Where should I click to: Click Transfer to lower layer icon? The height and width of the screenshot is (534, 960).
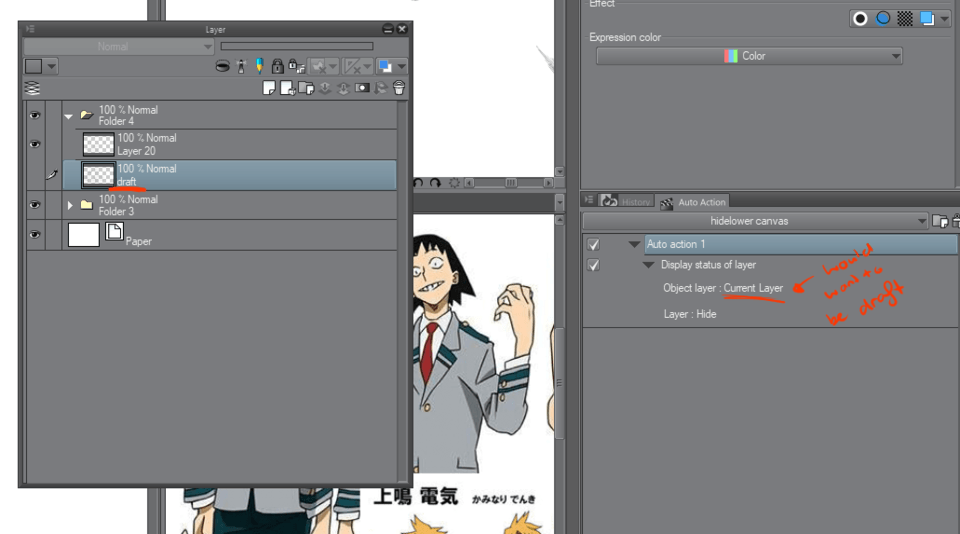click(x=324, y=88)
